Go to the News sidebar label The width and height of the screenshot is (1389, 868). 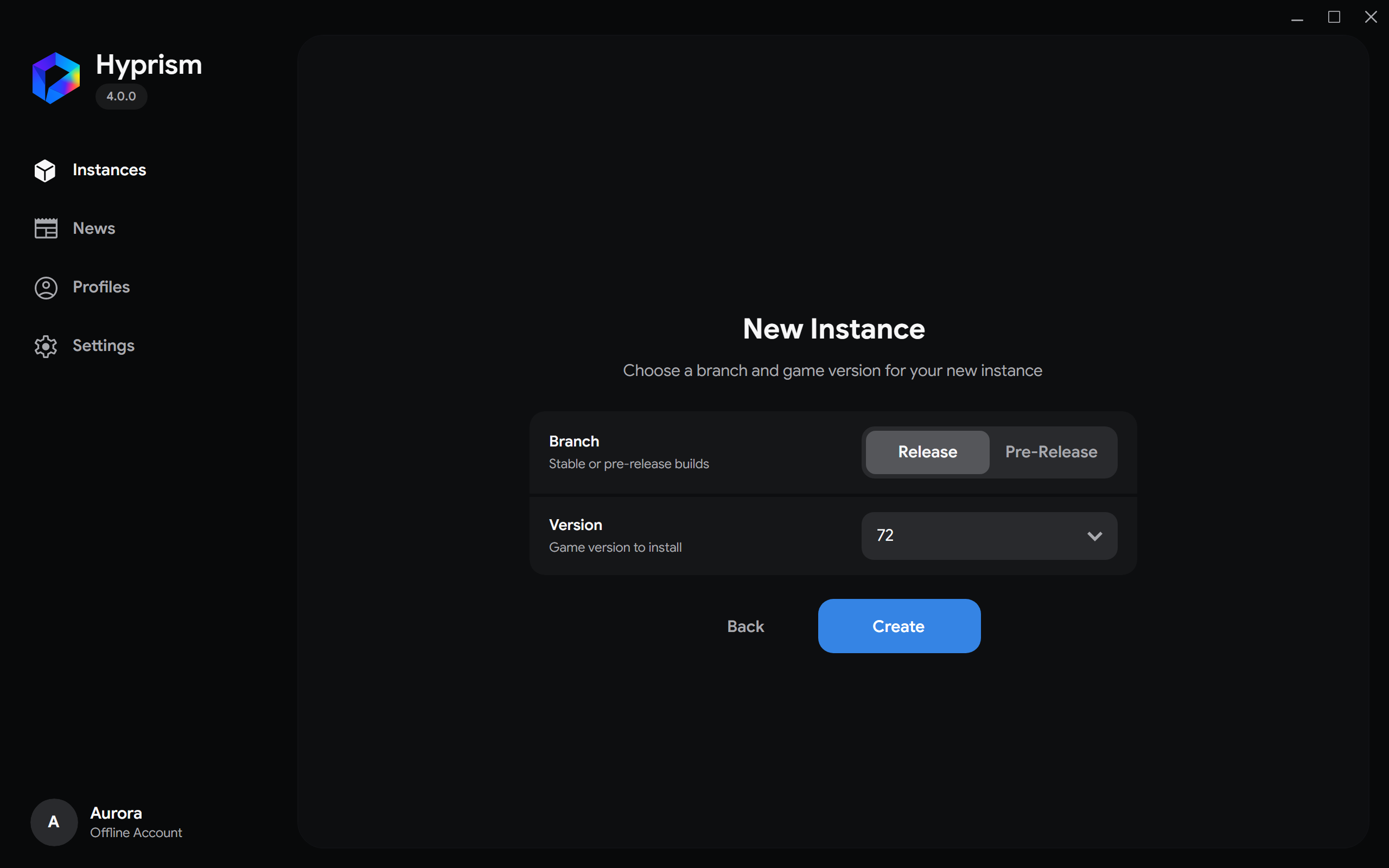coord(94,228)
